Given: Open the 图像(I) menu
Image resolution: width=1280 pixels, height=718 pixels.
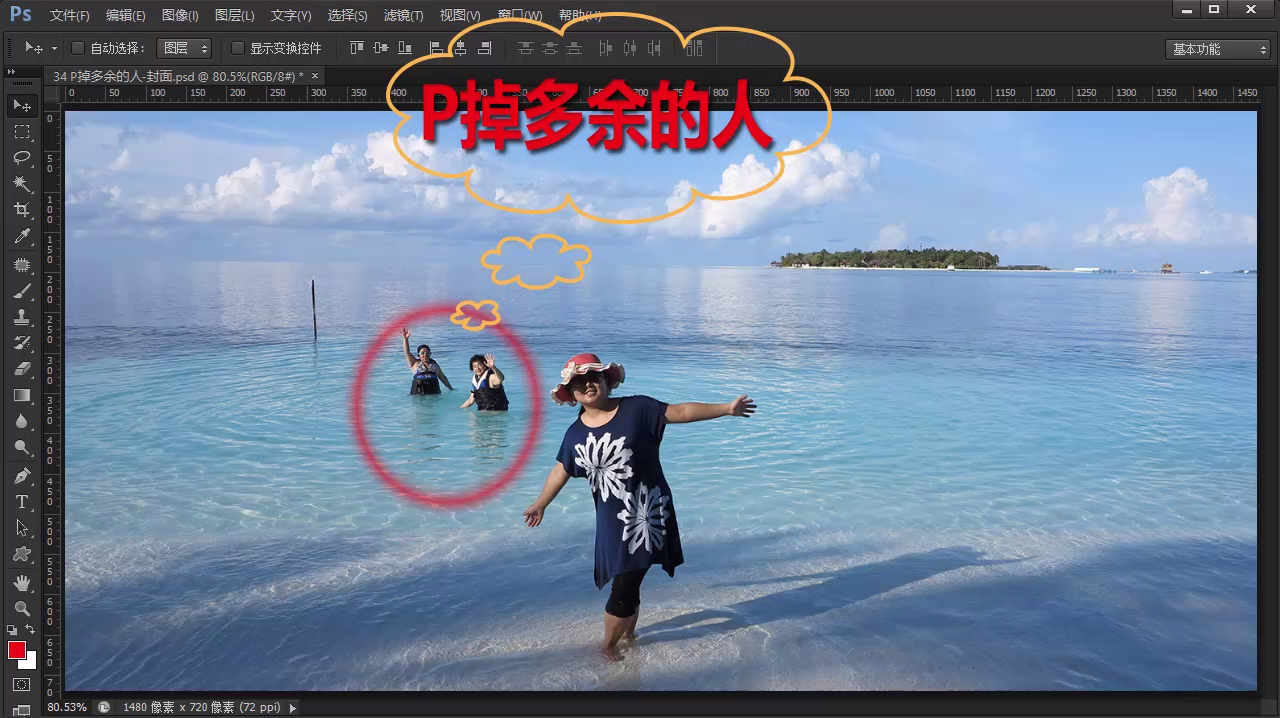Looking at the screenshot, I should (180, 16).
